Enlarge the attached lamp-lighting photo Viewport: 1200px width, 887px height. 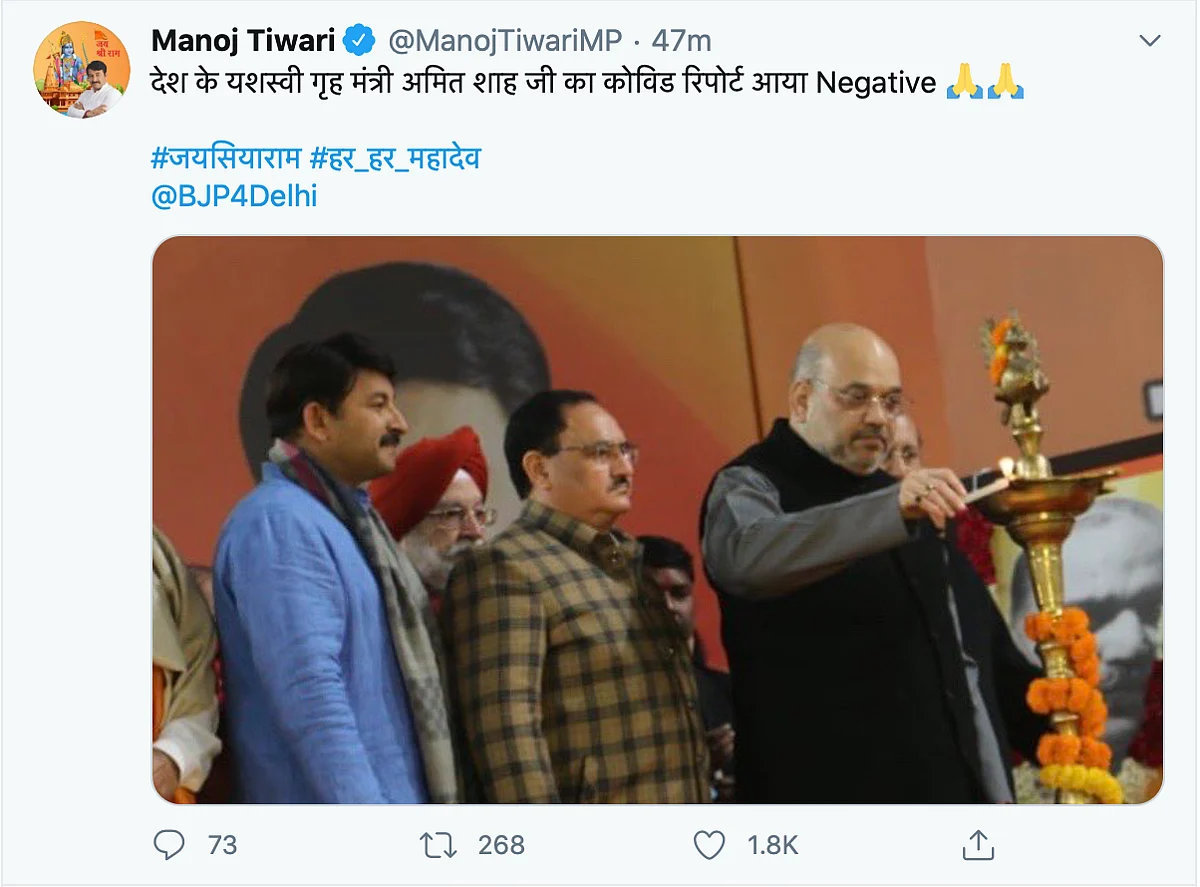657,520
